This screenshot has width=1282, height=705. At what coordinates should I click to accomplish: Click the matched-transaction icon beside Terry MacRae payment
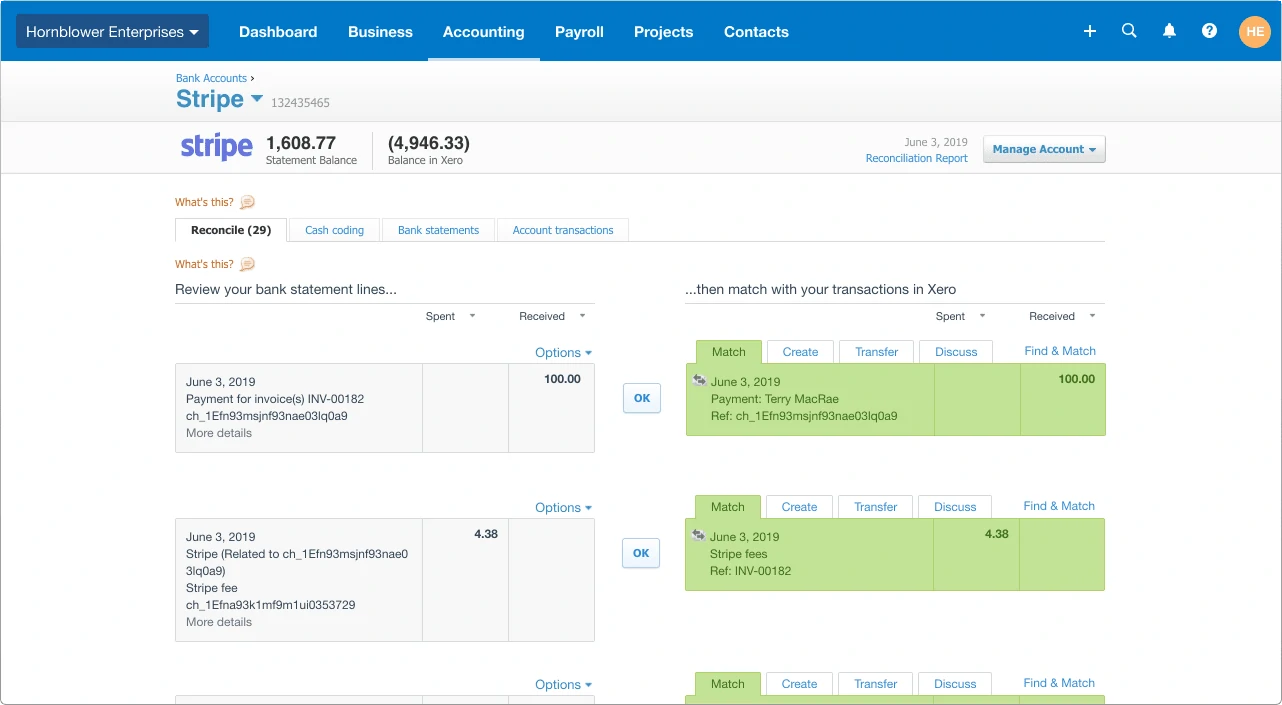click(699, 381)
